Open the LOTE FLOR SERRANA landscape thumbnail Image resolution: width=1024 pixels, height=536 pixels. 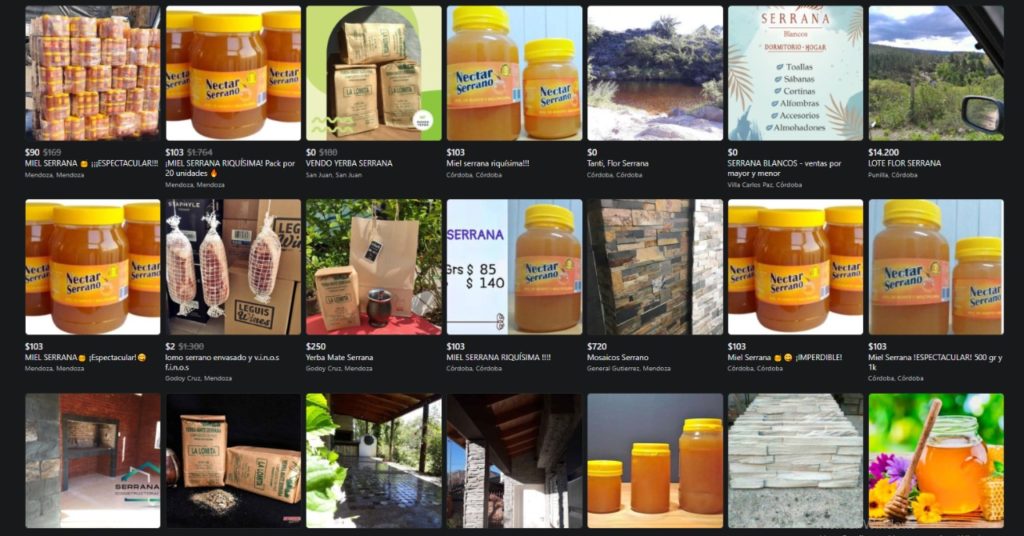click(936, 73)
